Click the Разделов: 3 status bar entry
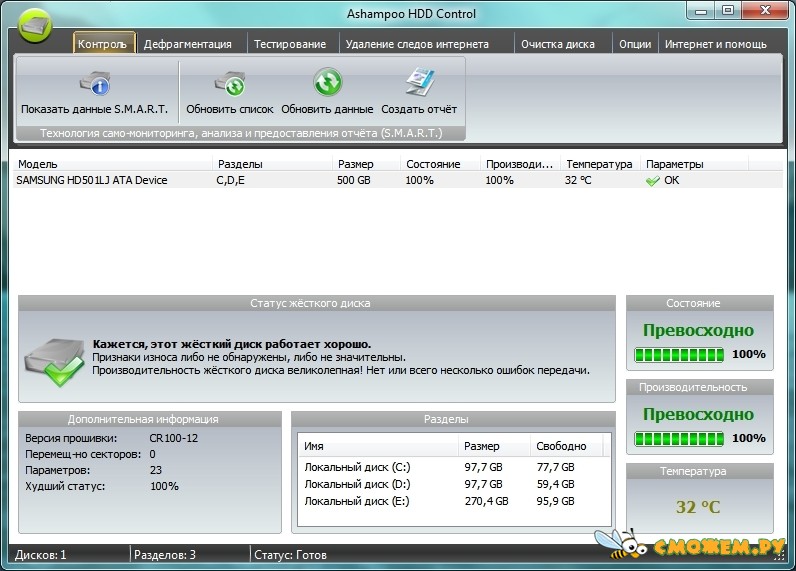 point(164,555)
